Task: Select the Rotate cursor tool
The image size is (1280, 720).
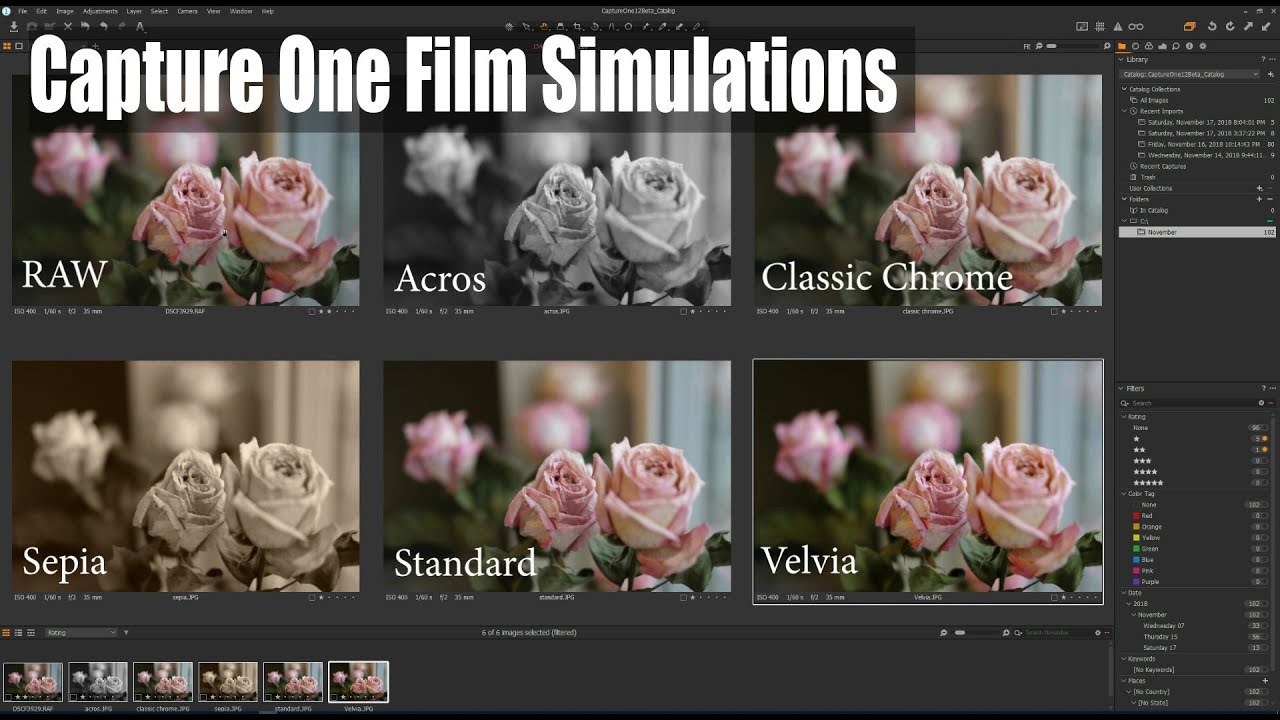Action: point(594,26)
